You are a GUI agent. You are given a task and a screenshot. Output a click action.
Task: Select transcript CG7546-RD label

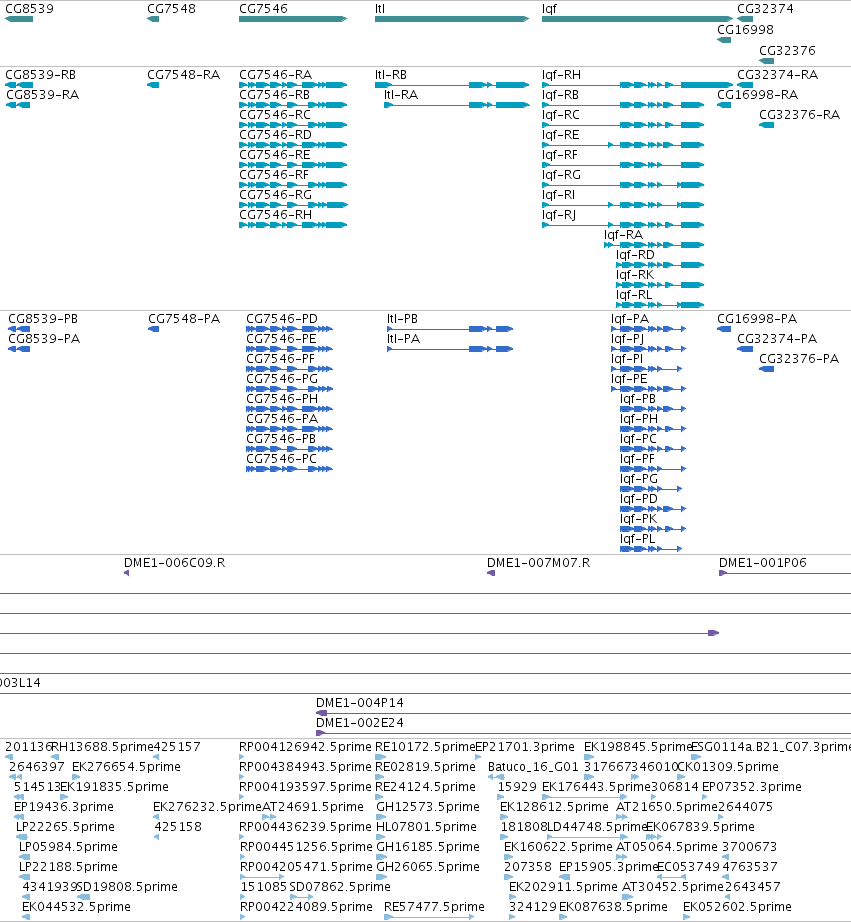pos(275,135)
